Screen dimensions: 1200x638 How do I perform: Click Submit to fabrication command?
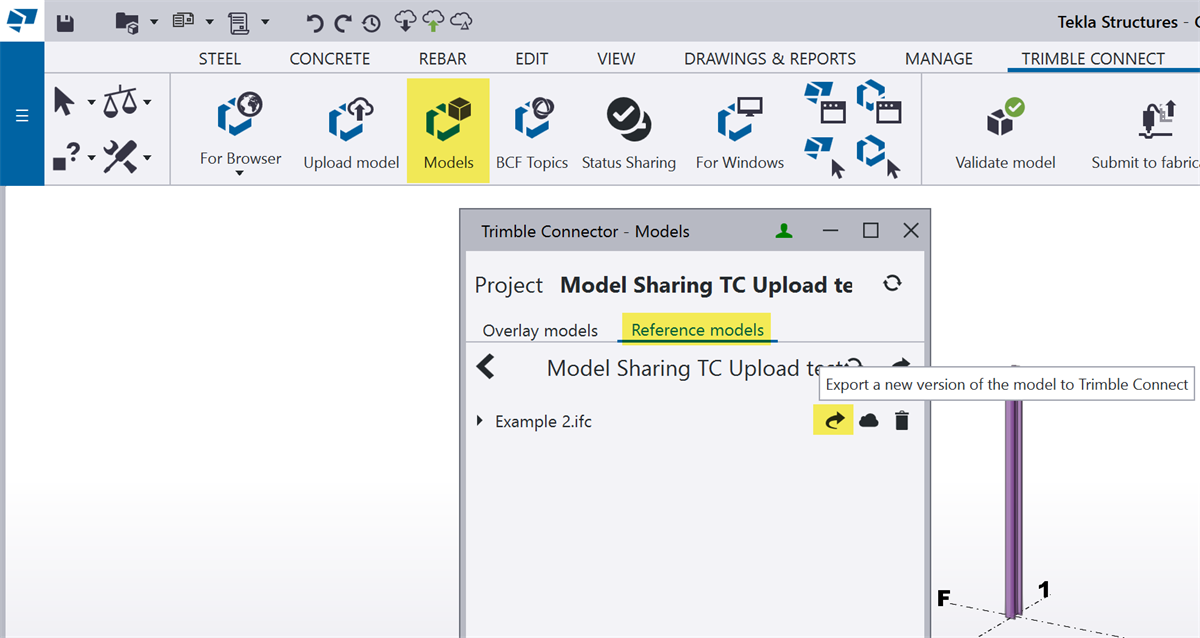pyautogui.click(x=1145, y=132)
